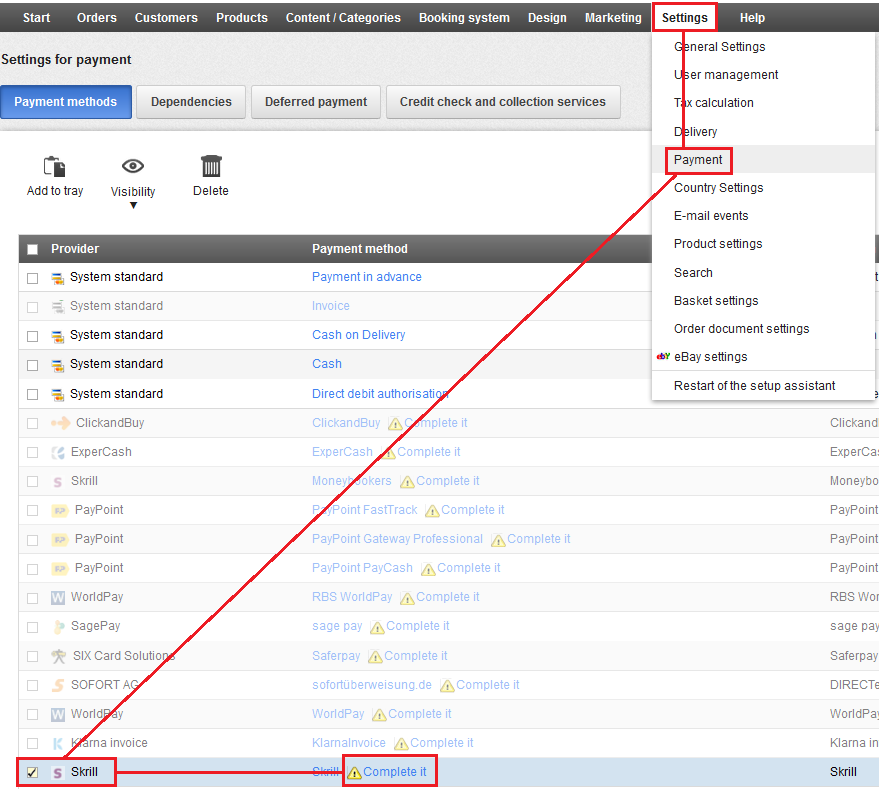Click ExperCash provider icon
Image resolution: width=879 pixels, height=789 pixels.
coord(58,453)
